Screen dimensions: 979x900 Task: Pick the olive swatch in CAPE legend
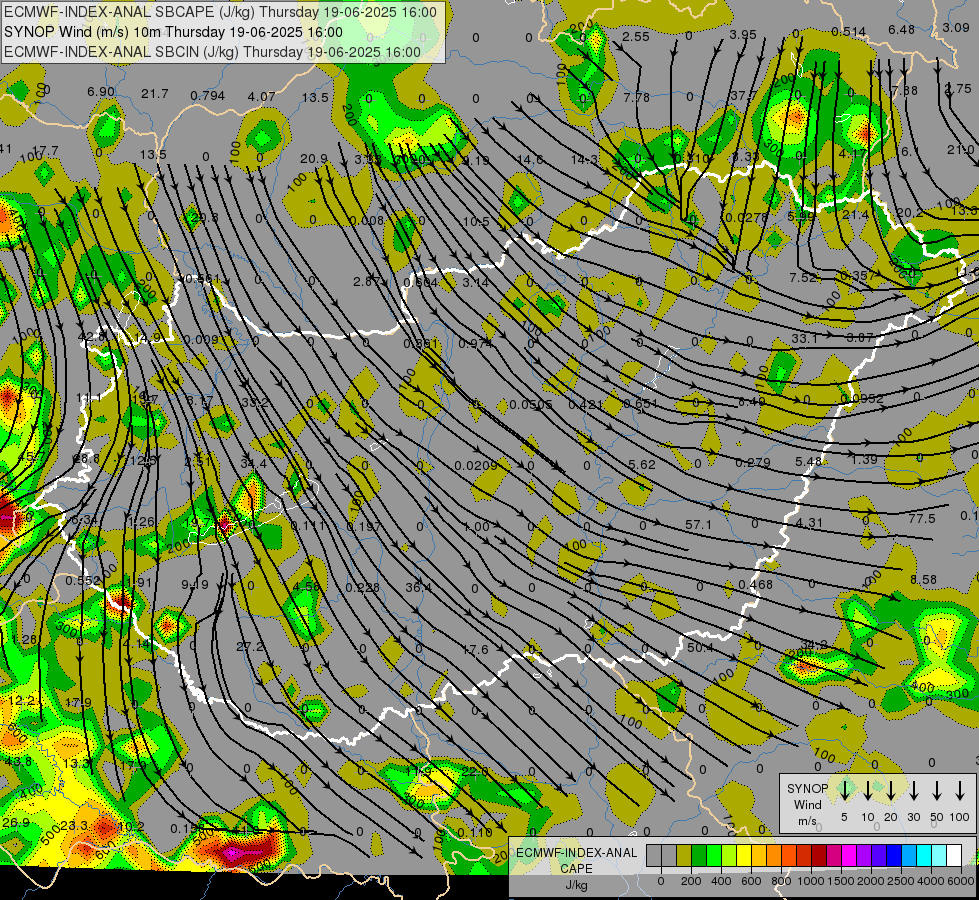(x=684, y=855)
